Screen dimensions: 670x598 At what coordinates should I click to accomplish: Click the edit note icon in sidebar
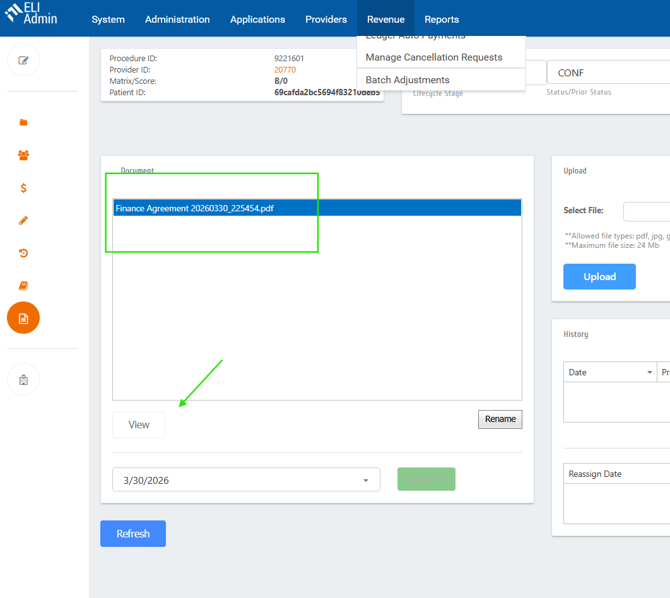23,60
